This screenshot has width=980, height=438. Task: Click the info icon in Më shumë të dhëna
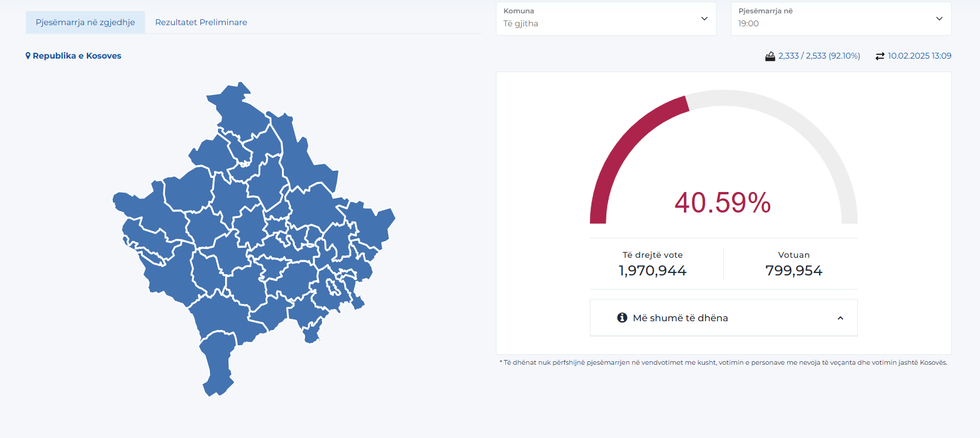click(622, 317)
